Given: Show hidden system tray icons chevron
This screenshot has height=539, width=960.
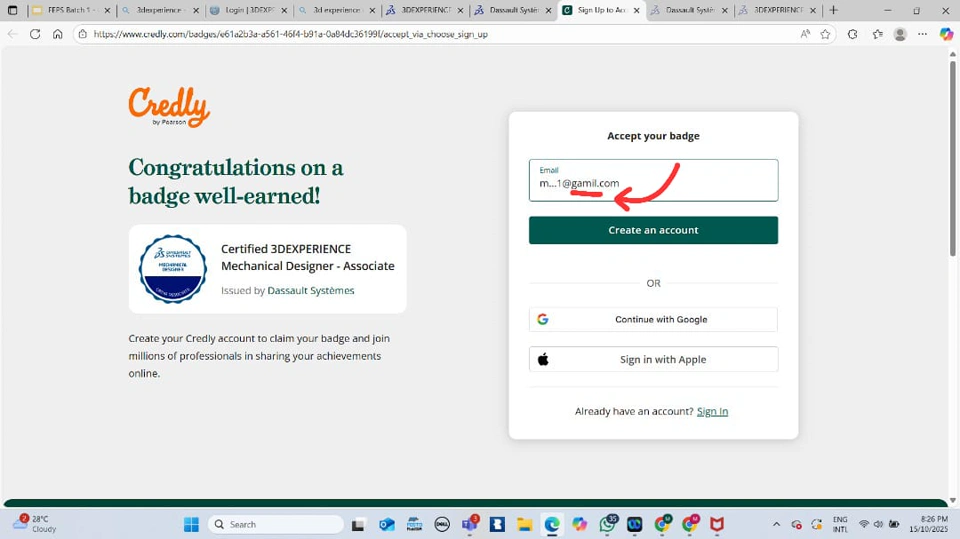Looking at the screenshot, I should (776, 524).
